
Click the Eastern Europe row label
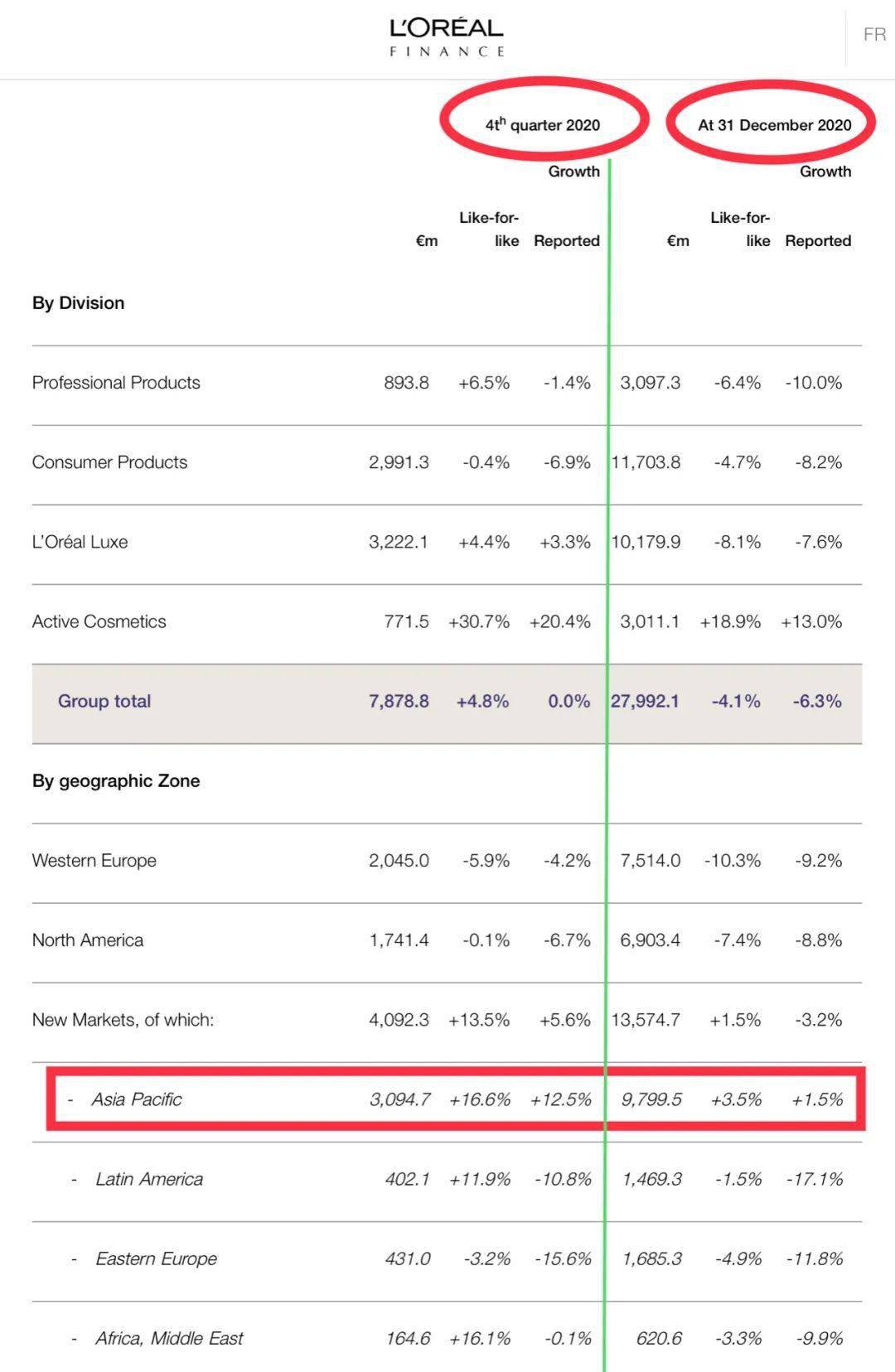156,1258
